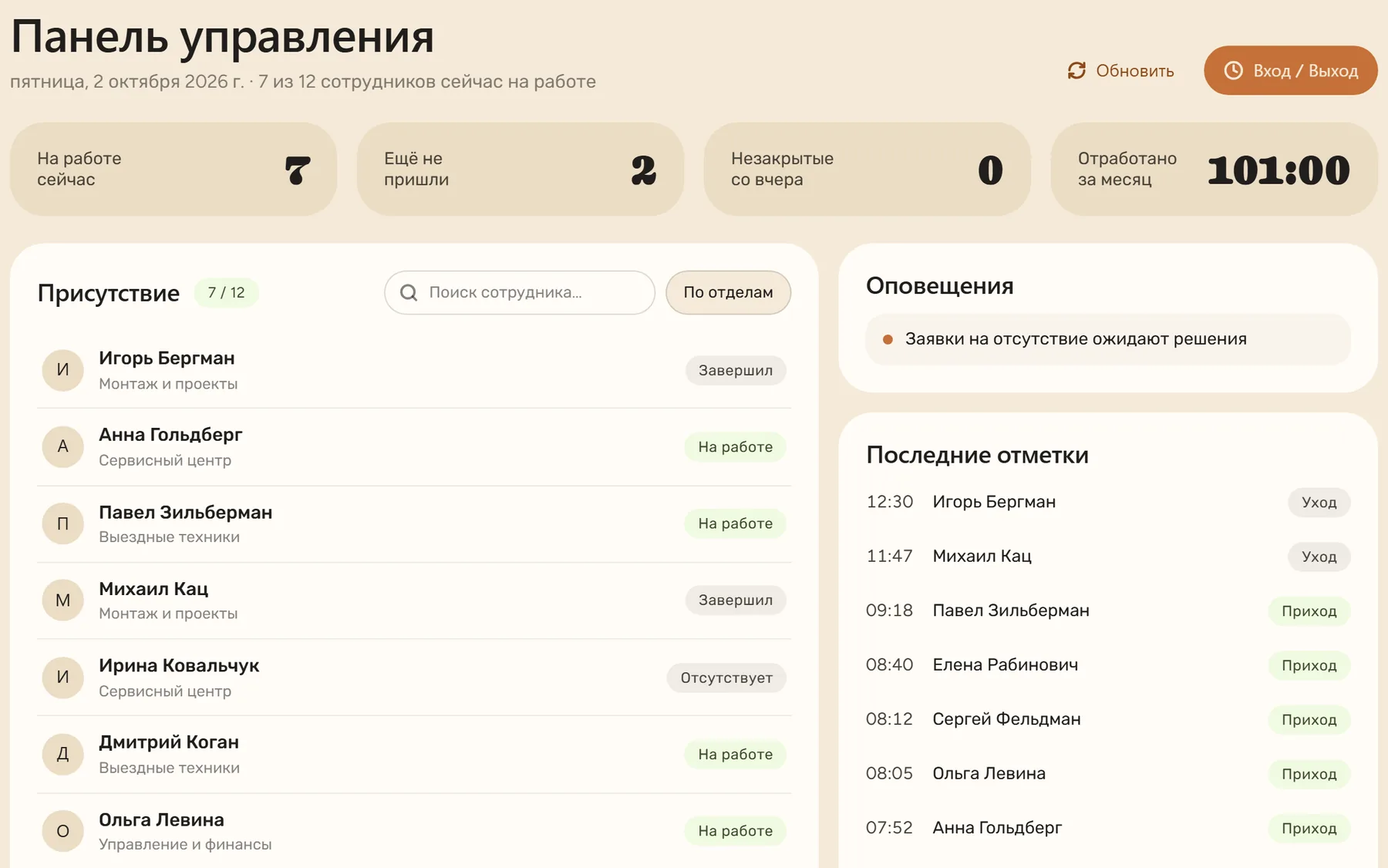
Task: Click Приход badge for Павел Зильберман at 09:18
Action: (1309, 611)
